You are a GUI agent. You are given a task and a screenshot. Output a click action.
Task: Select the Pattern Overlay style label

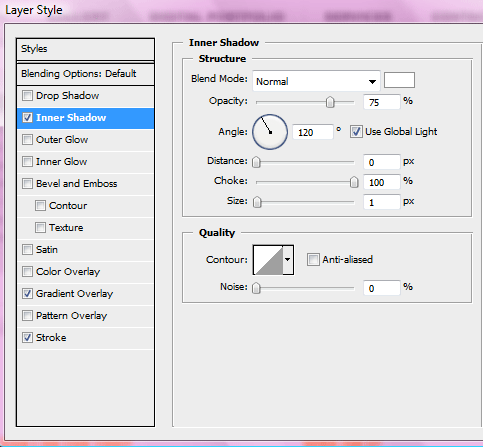click(71, 316)
